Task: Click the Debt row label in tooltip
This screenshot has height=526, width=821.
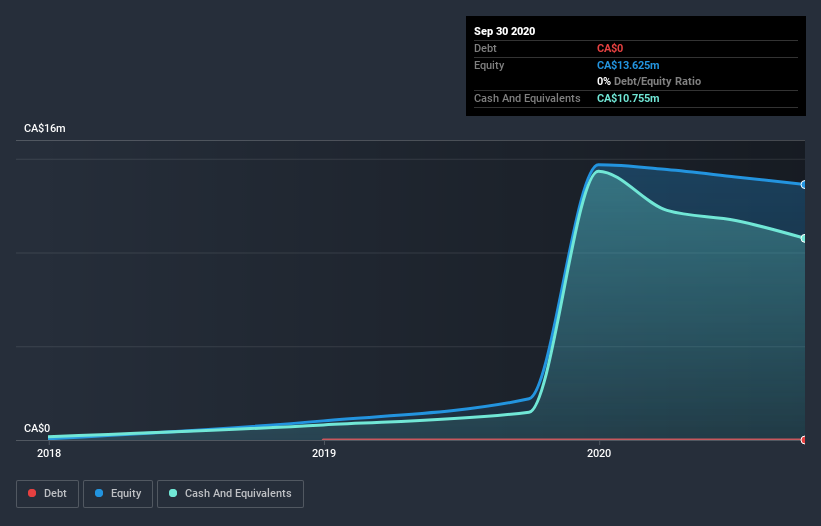Action: [485, 48]
